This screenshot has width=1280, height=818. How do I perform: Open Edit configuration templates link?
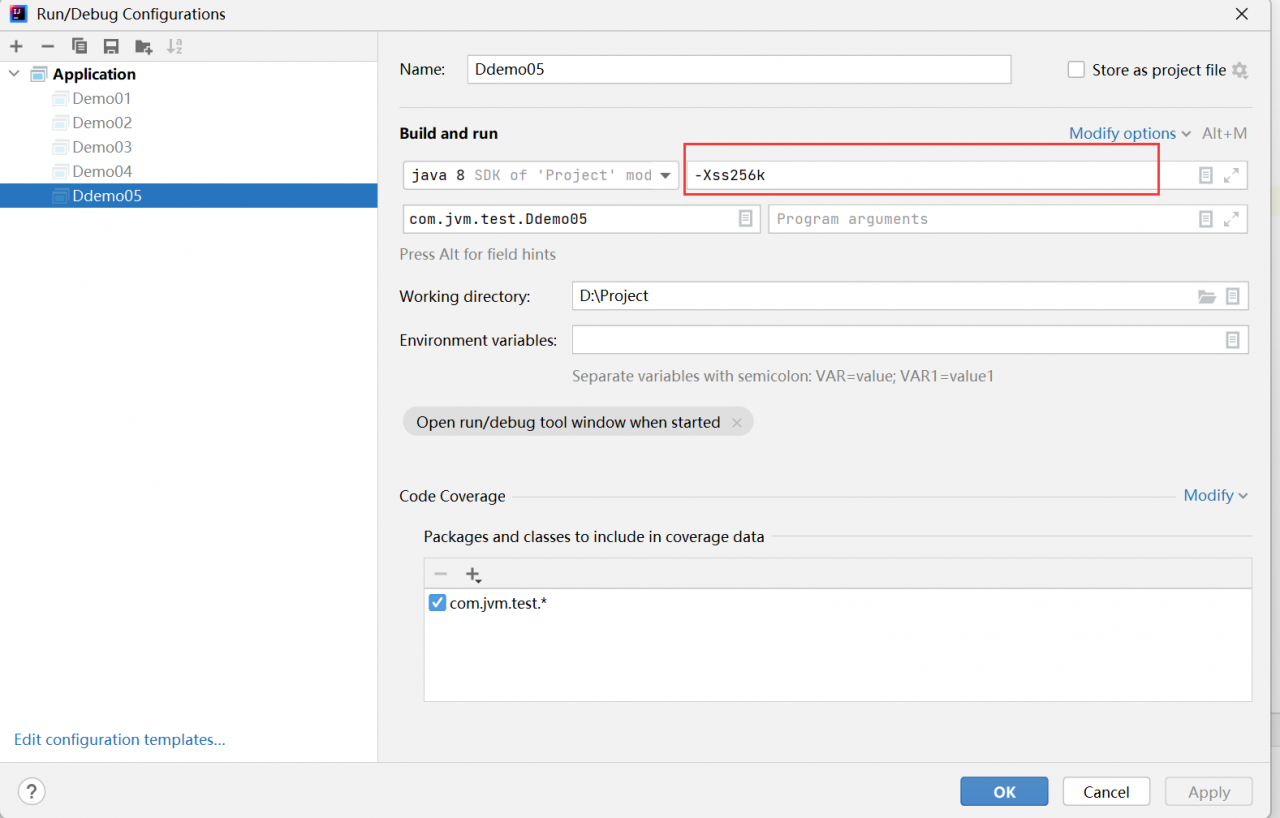pos(120,740)
